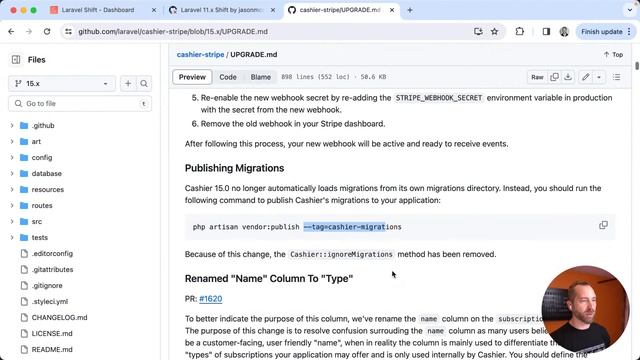Copy the artisan vendor:publish command
The height and width of the screenshot is (360, 640).
click(x=603, y=225)
